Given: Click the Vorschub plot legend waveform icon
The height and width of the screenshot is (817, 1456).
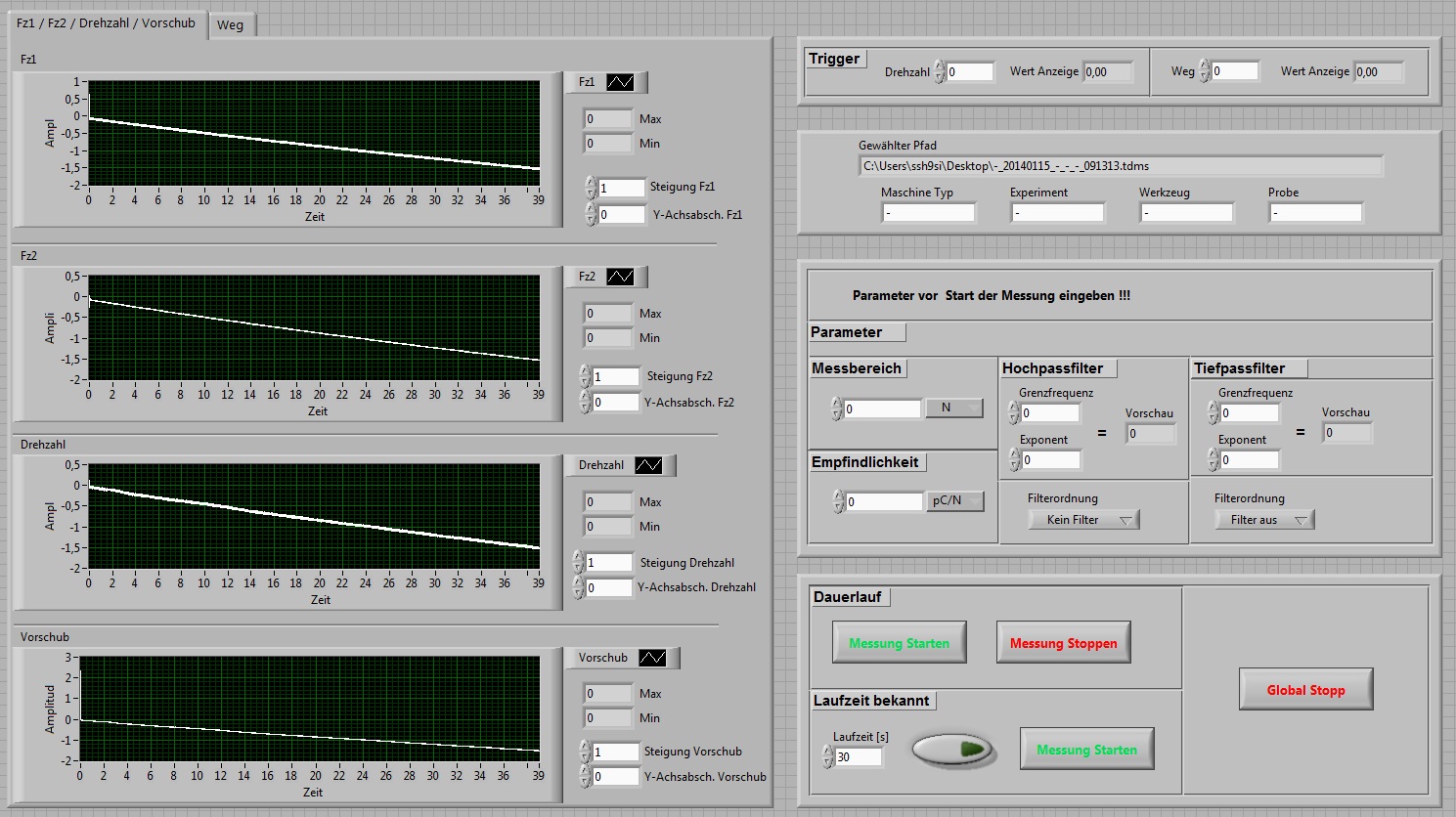Looking at the screenshot, I should [652, 658].
